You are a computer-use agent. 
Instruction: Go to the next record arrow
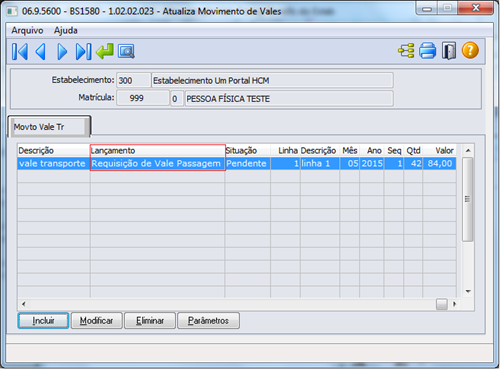coord(62,52)
